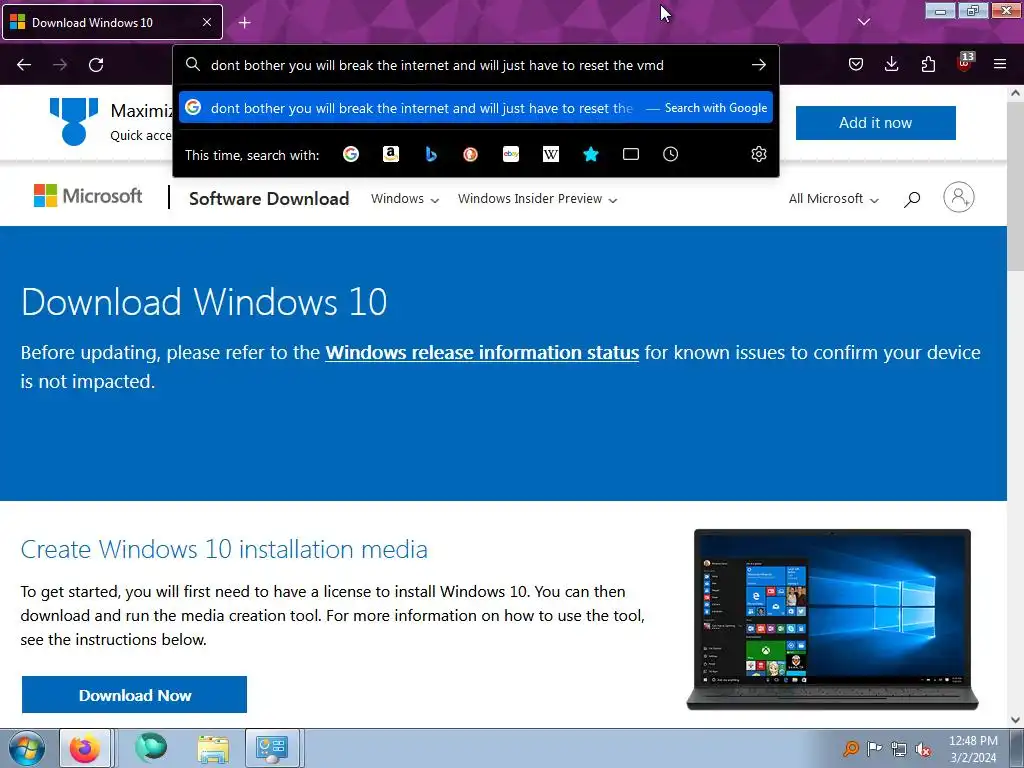The width and height of the screenshot is (1024, 768).
Task: Reload the current page
Action: pyautogui.click(x=96, y=65)
